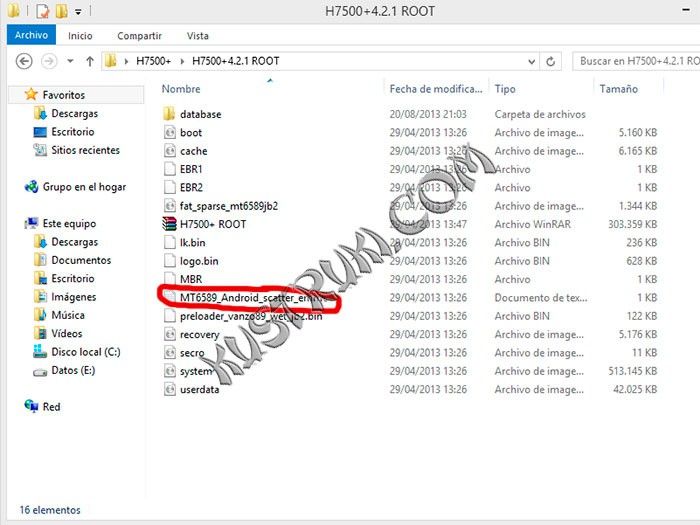Sort by Fecha de modificación column

[x=436, y=89]
